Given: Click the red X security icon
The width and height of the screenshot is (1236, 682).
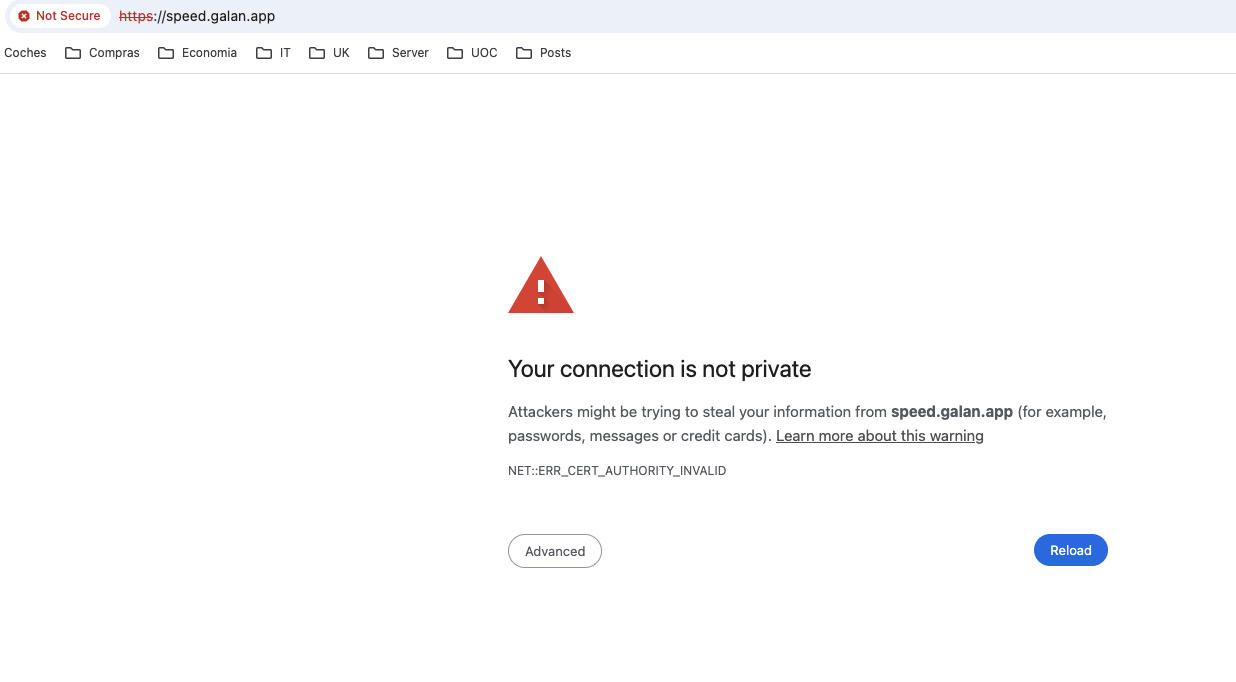Looking at the screenshot, I should pos(24,16).
